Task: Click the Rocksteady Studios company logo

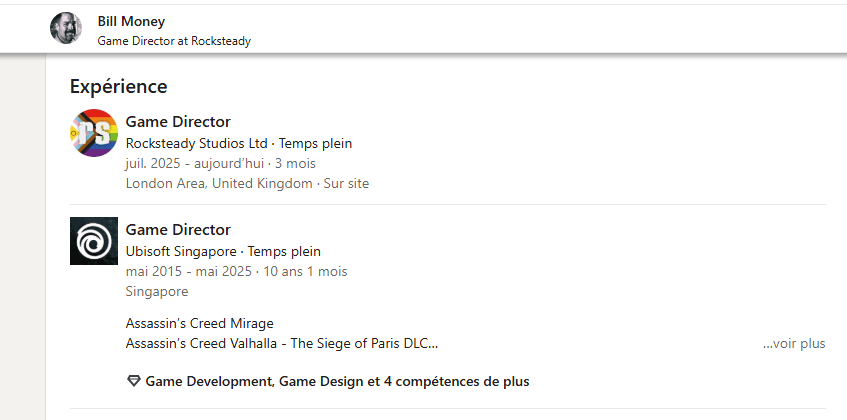Action: 94,133
